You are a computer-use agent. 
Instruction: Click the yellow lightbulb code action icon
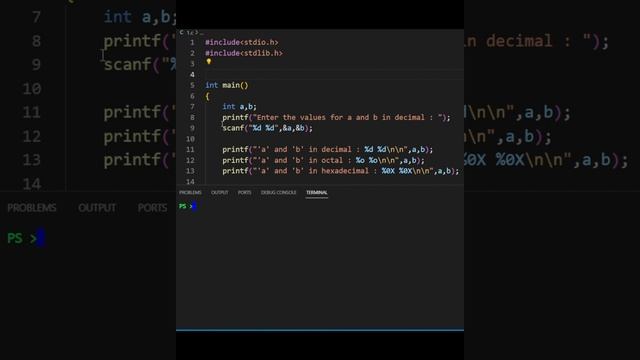(x=209, y=62)
